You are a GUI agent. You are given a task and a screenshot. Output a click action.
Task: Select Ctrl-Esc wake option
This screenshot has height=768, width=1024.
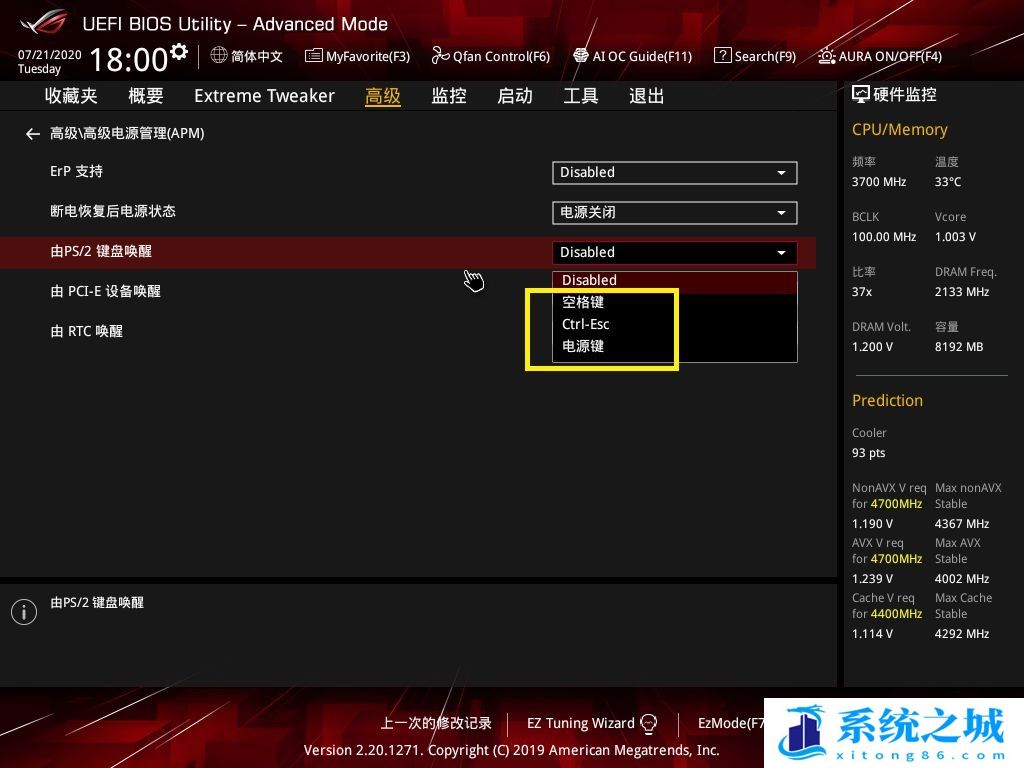point(675,325)
